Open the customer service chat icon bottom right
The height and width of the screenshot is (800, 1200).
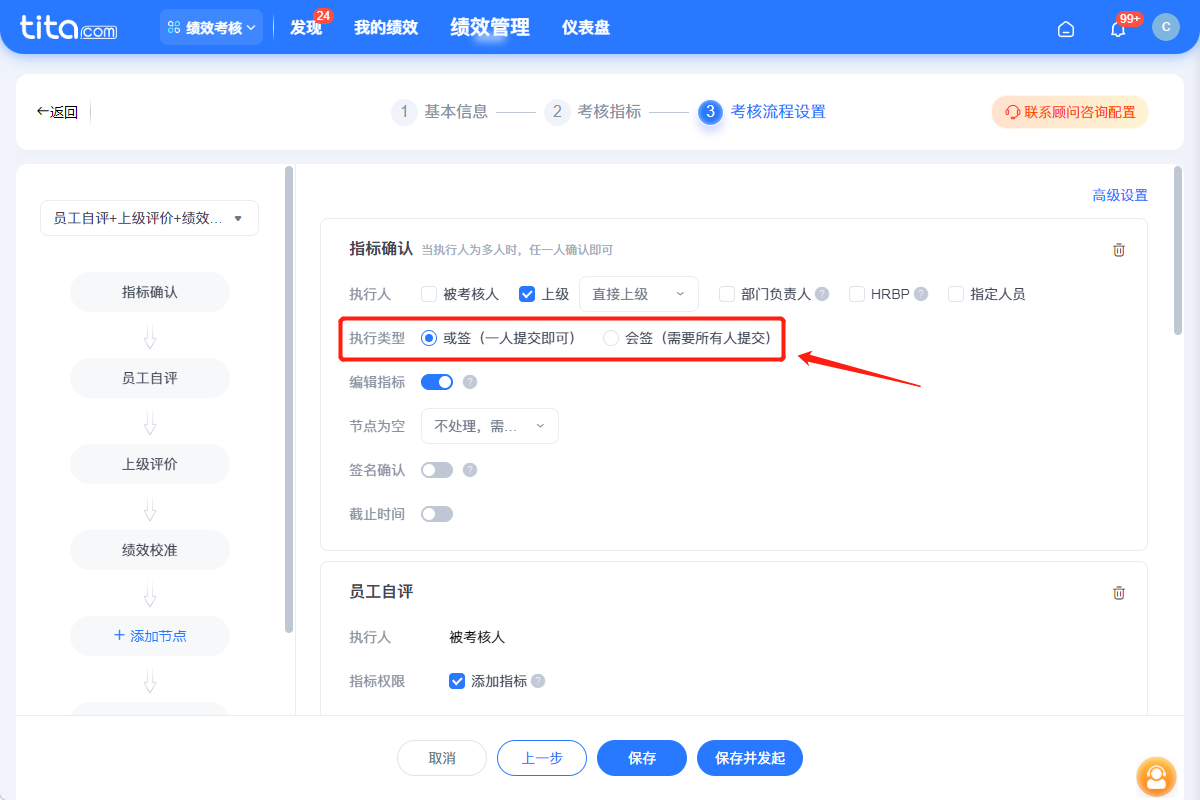(x=1156, y=777)
